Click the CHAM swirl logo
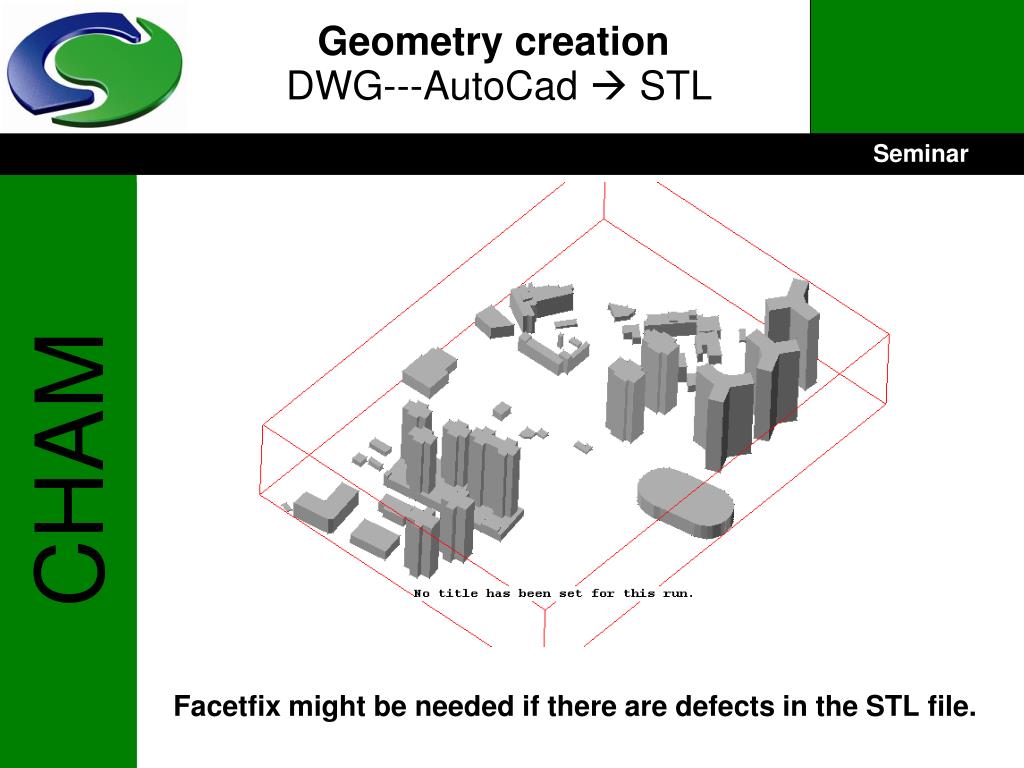Screen dimensions: 1024x768 coord(95,68)
